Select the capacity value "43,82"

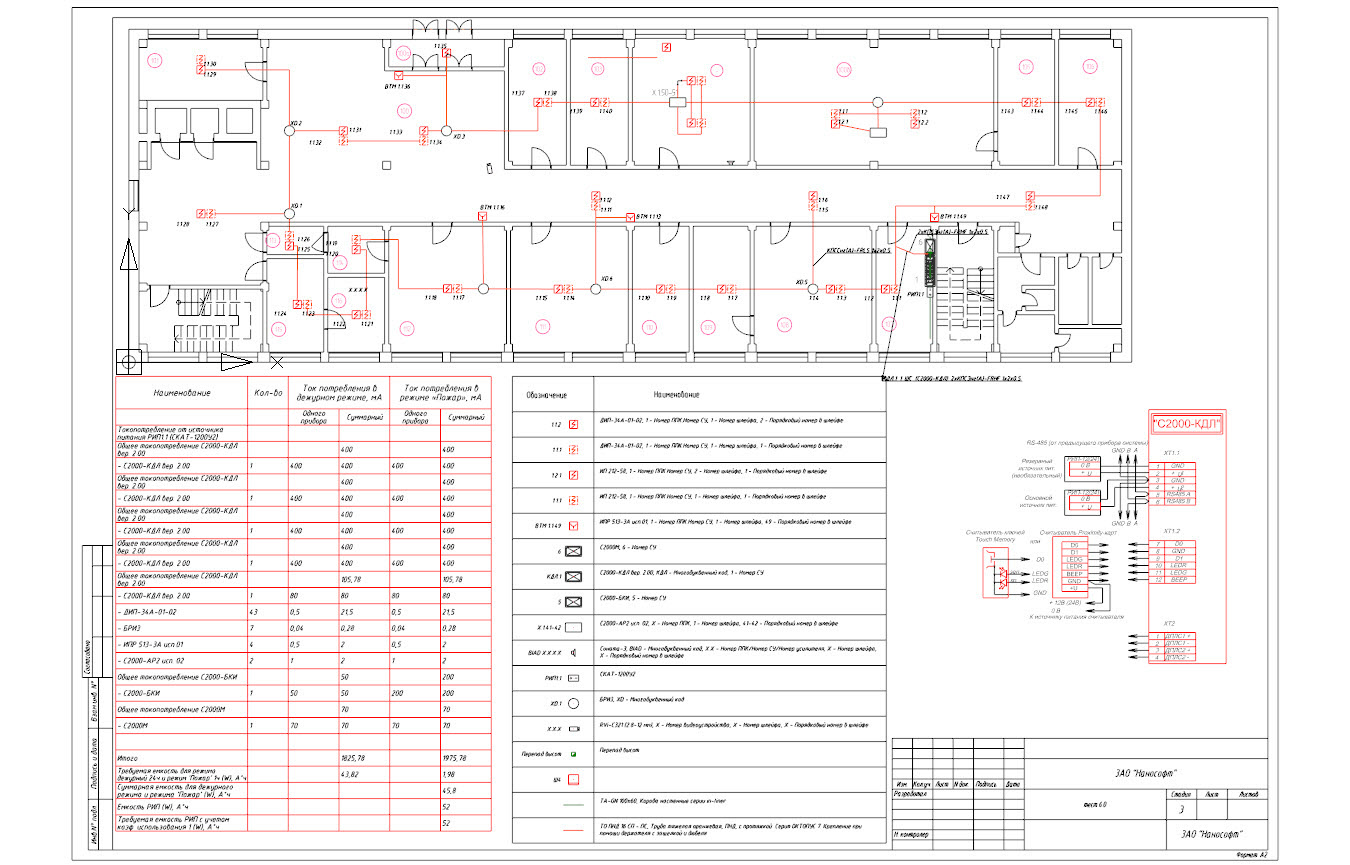(350, 774)
